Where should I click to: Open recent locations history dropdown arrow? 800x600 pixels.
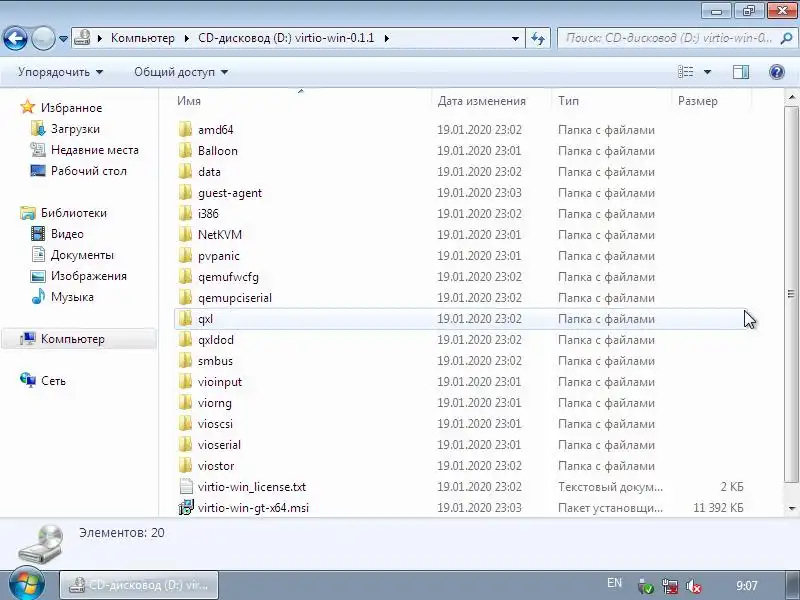63,39
